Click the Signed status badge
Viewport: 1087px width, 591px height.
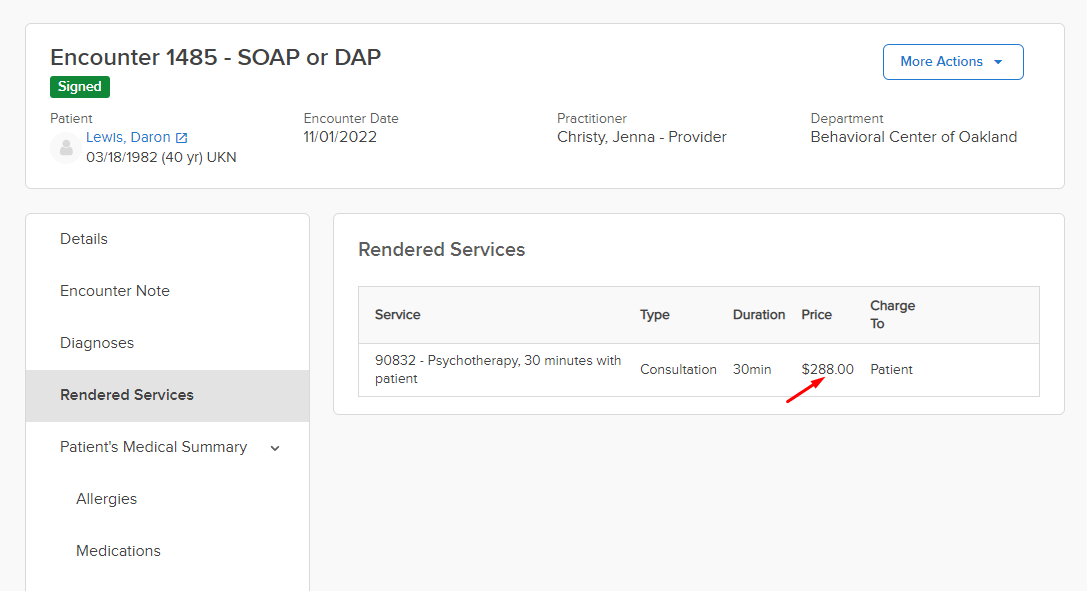pos(80,87)
